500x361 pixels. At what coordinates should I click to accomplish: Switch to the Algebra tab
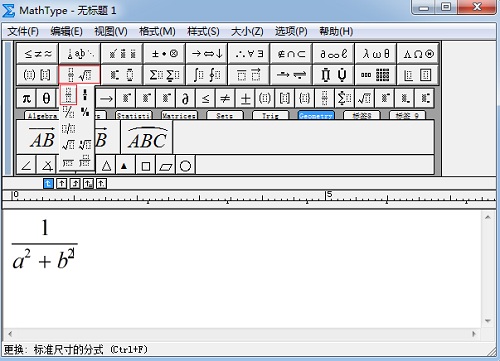click(42, 115)
